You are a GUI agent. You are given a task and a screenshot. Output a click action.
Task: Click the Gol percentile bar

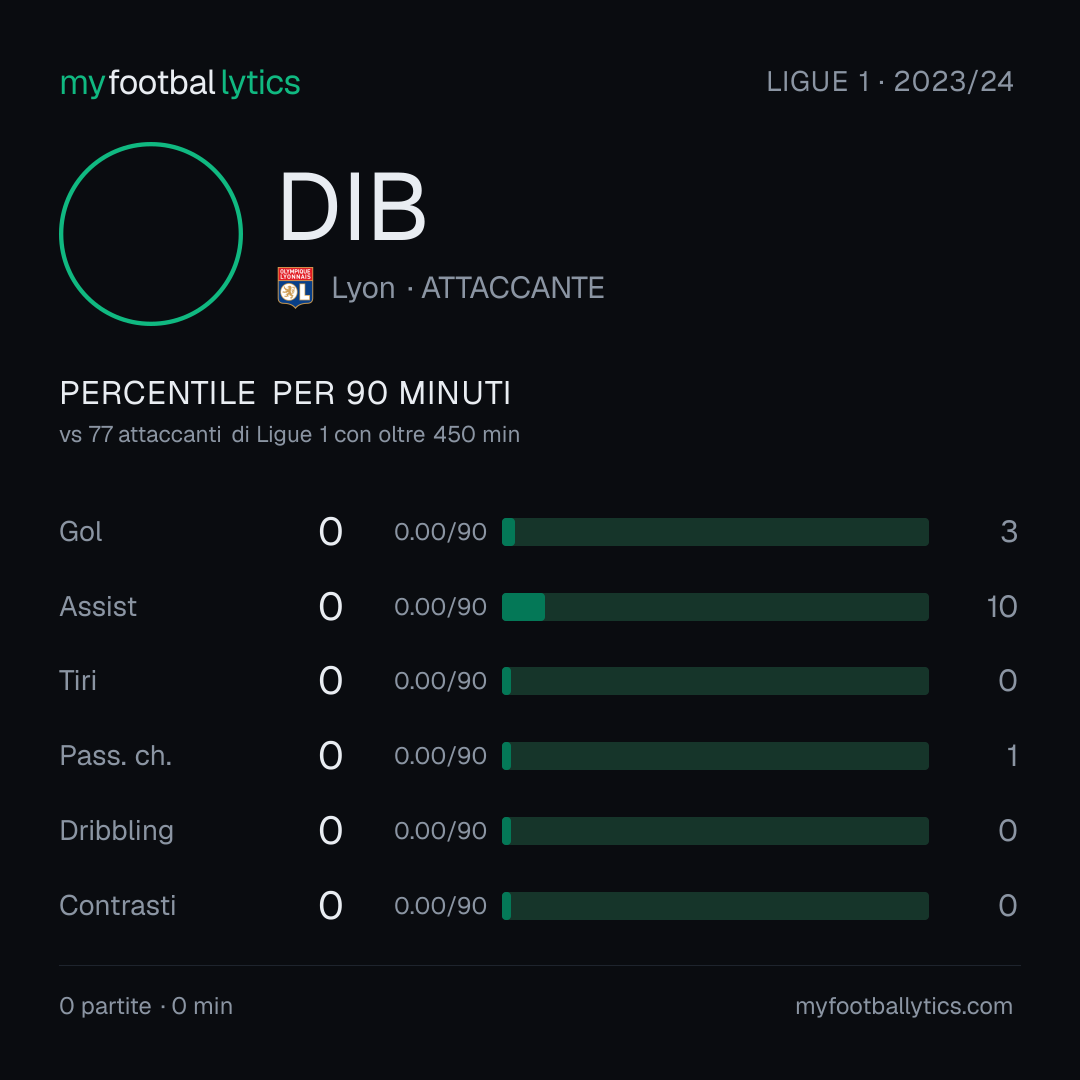pos(715,532)
